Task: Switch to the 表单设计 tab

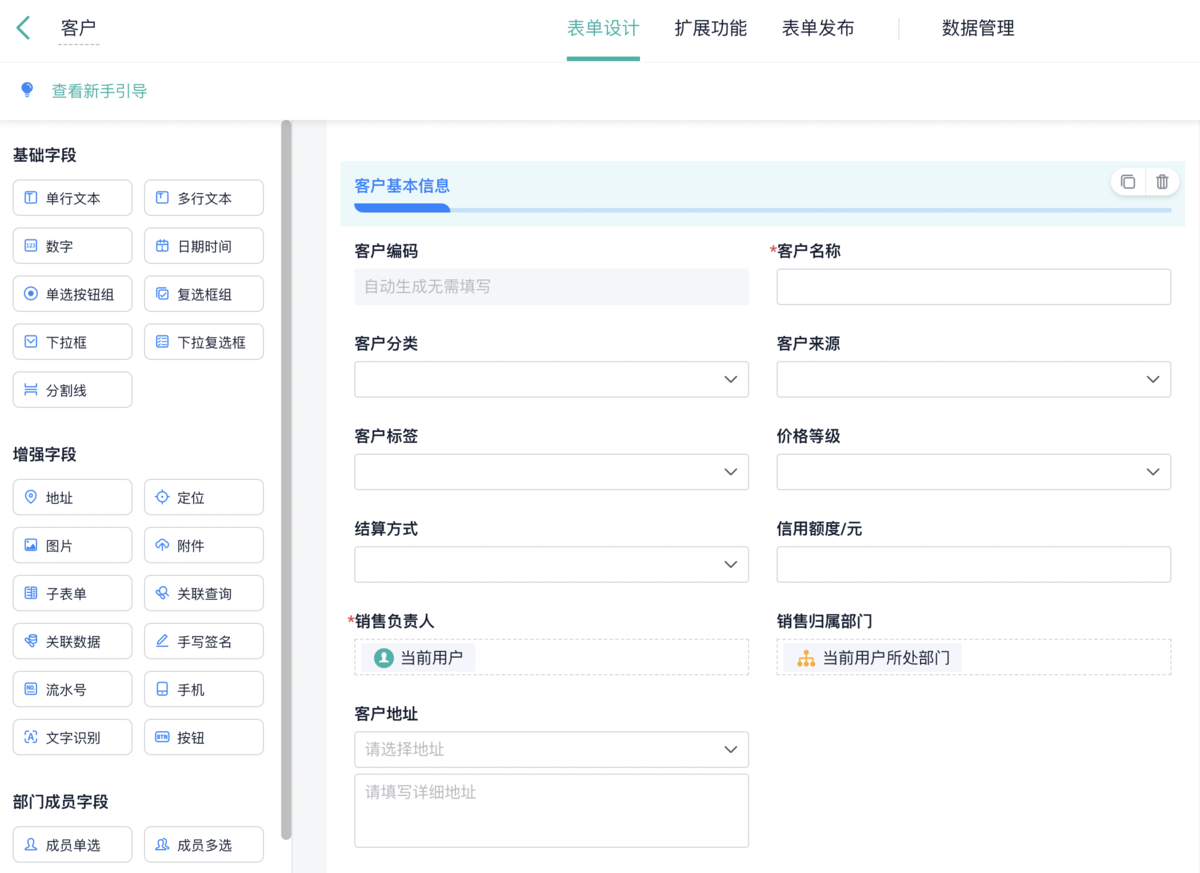Action: [603, 28]
